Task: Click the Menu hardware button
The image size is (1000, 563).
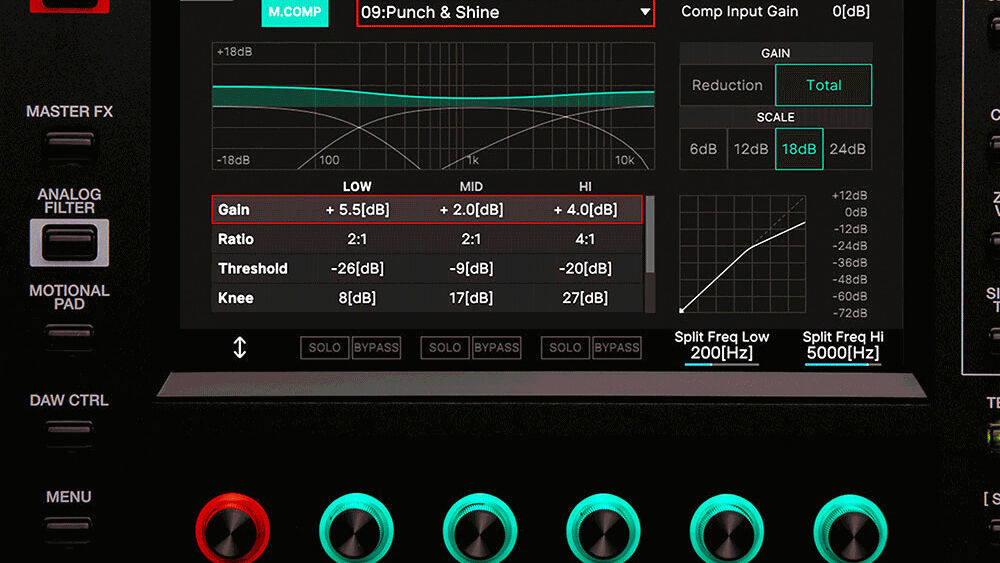Action: coord(69,527)
